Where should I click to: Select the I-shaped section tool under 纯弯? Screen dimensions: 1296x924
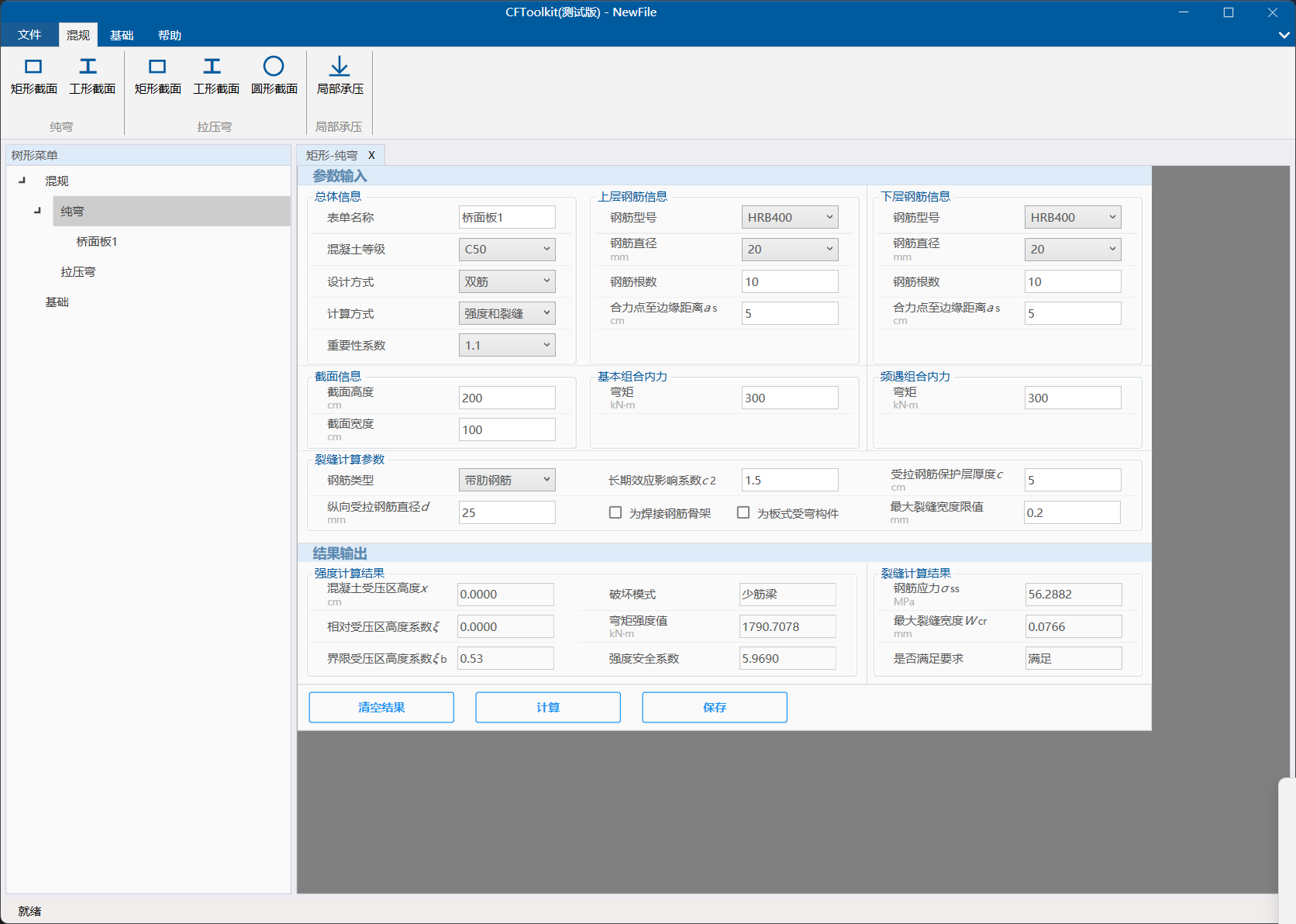[x=92, y=75]
